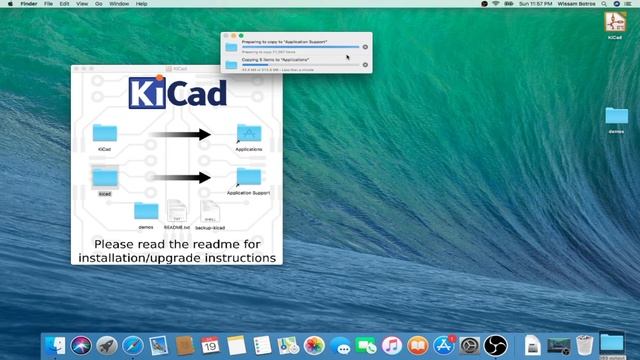Open the Finder menu
This screenshot has width=640, height=360.
29,4
